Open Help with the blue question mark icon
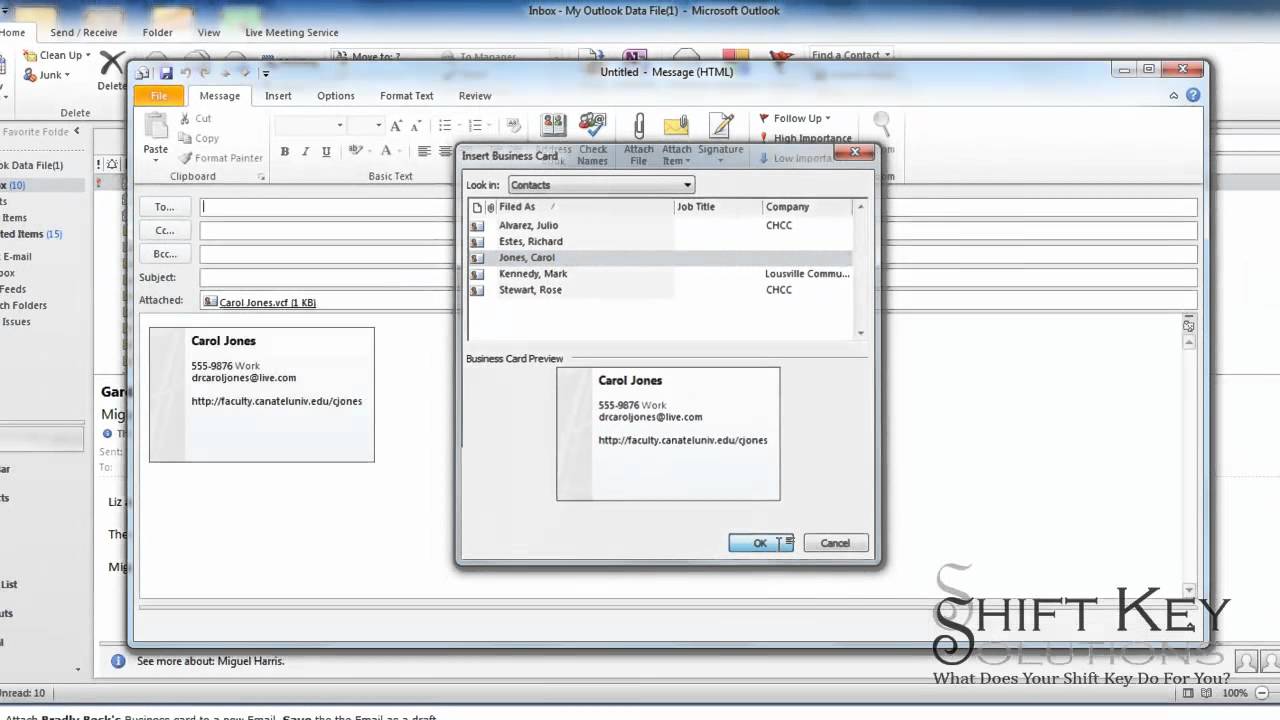Image resolution: width=1280 pixels, height=720 pixels. [1193, 96]
